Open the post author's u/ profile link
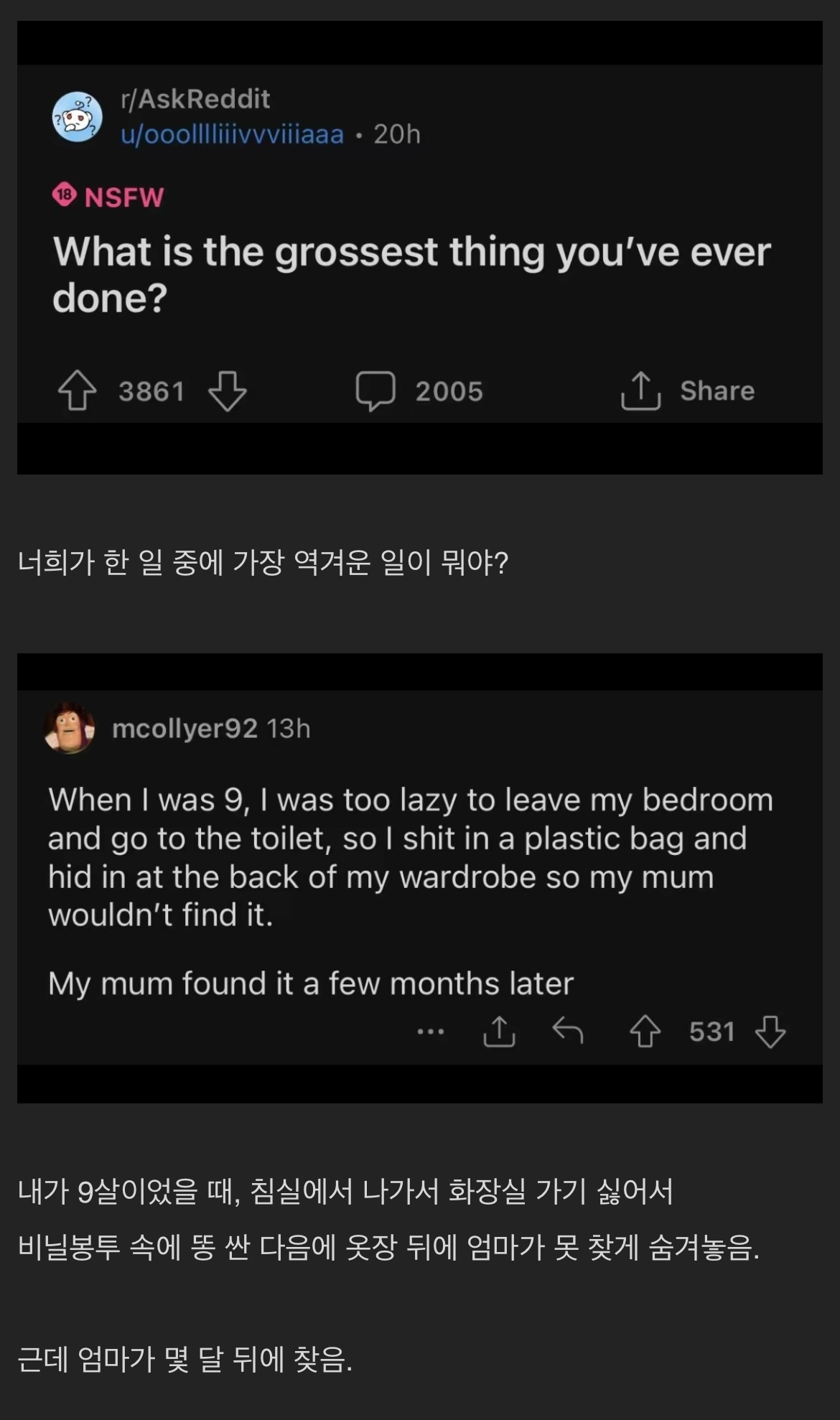The width and height of the screenshot is (840, 1420). click(x=233, y=134)
